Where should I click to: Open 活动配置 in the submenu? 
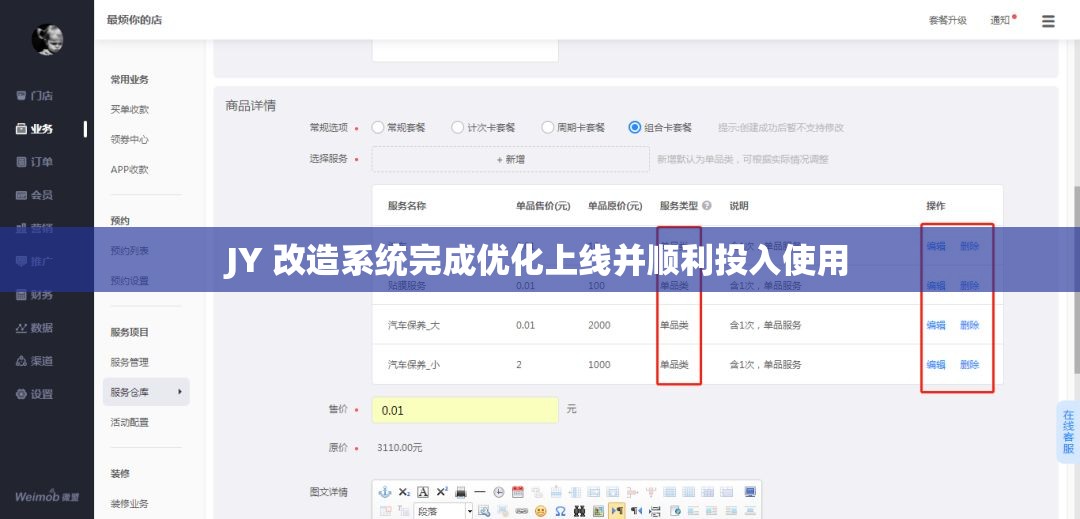(x=129, y=422)
